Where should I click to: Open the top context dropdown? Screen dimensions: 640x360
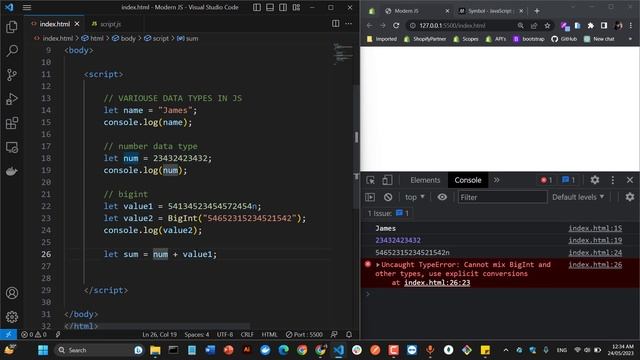pos(415,197)
